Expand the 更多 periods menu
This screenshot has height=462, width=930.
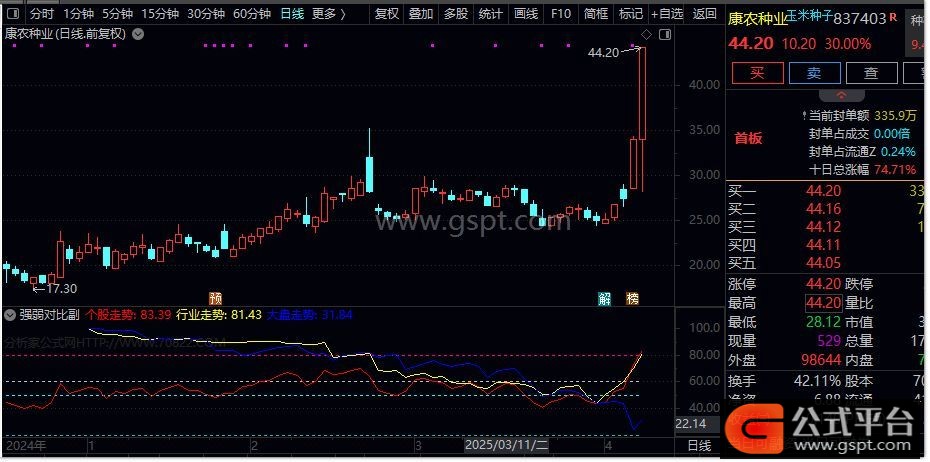pyautogui.click(x=329, y=14)
